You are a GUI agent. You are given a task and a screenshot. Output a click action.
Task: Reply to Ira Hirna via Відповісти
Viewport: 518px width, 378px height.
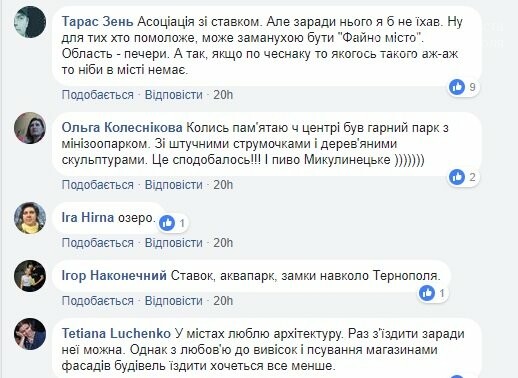pos(174,243)
